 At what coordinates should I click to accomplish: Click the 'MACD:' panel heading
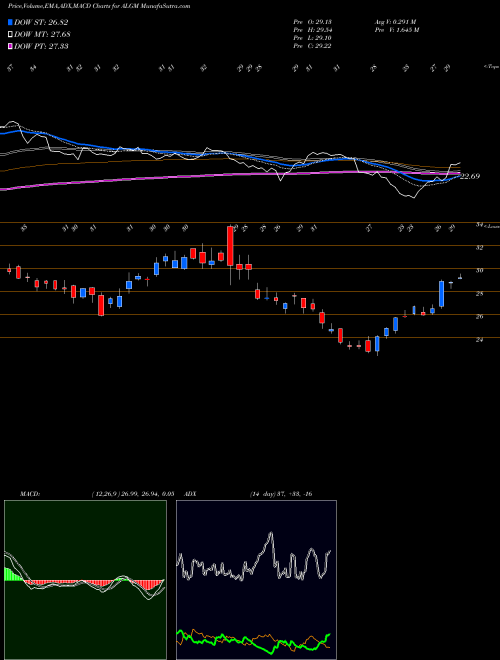coord(29,494)
